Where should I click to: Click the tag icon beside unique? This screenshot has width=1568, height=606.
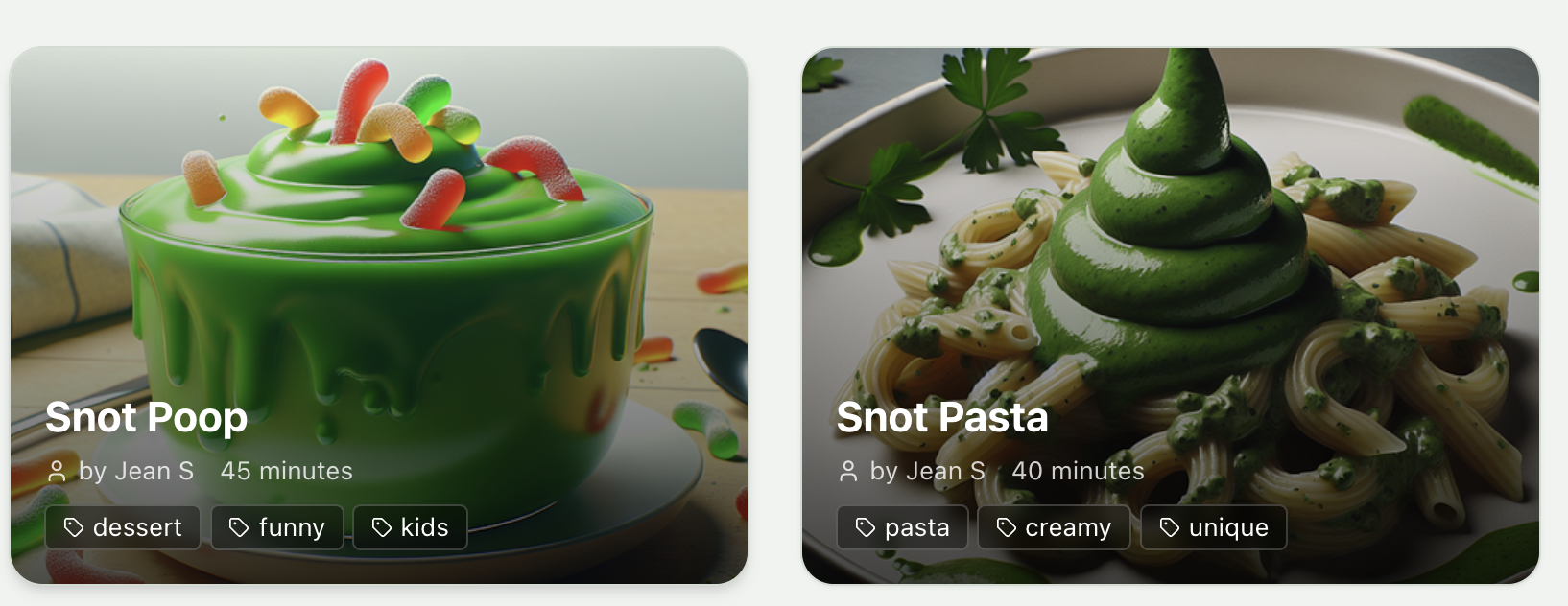(x=1170, y=527)
